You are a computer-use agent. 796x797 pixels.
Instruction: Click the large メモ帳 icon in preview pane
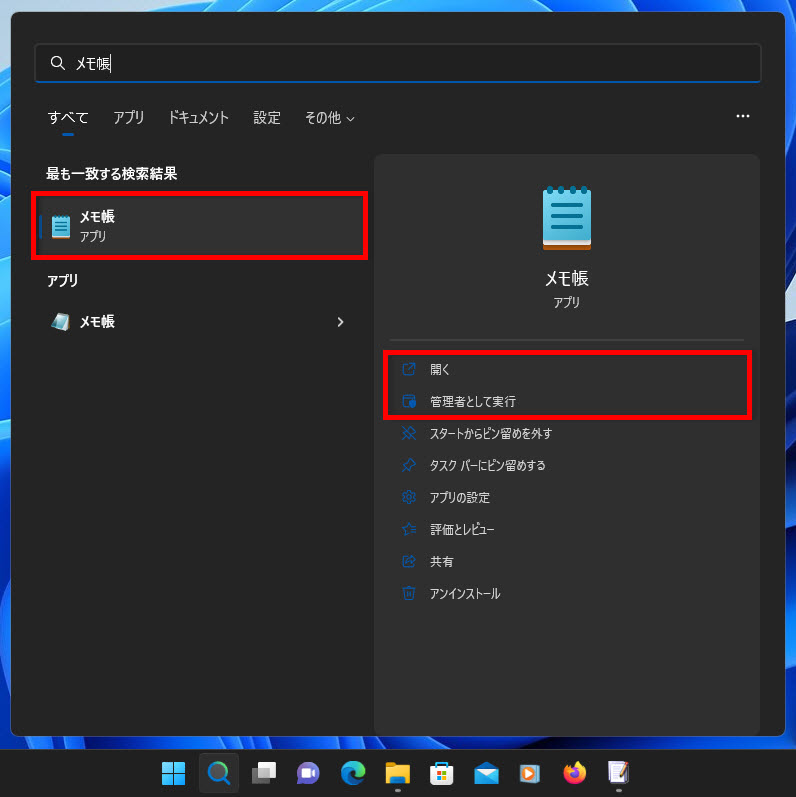566,218
